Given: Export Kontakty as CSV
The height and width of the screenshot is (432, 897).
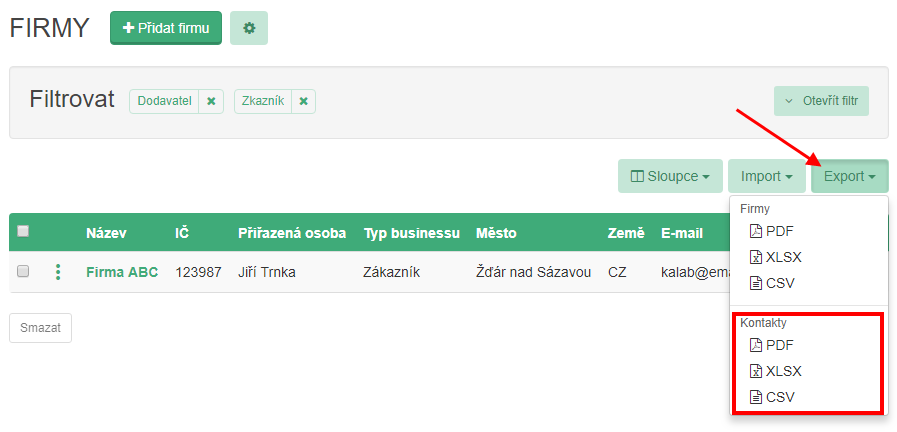Looking at the screenshot, I should point(772,397).
